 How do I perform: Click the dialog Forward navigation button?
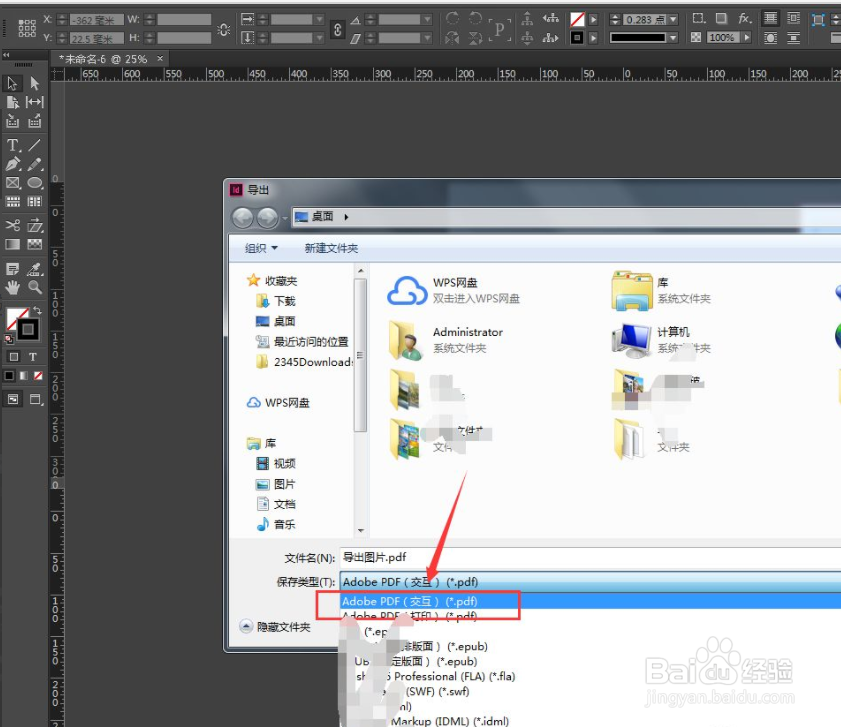[x=267, y=217]
